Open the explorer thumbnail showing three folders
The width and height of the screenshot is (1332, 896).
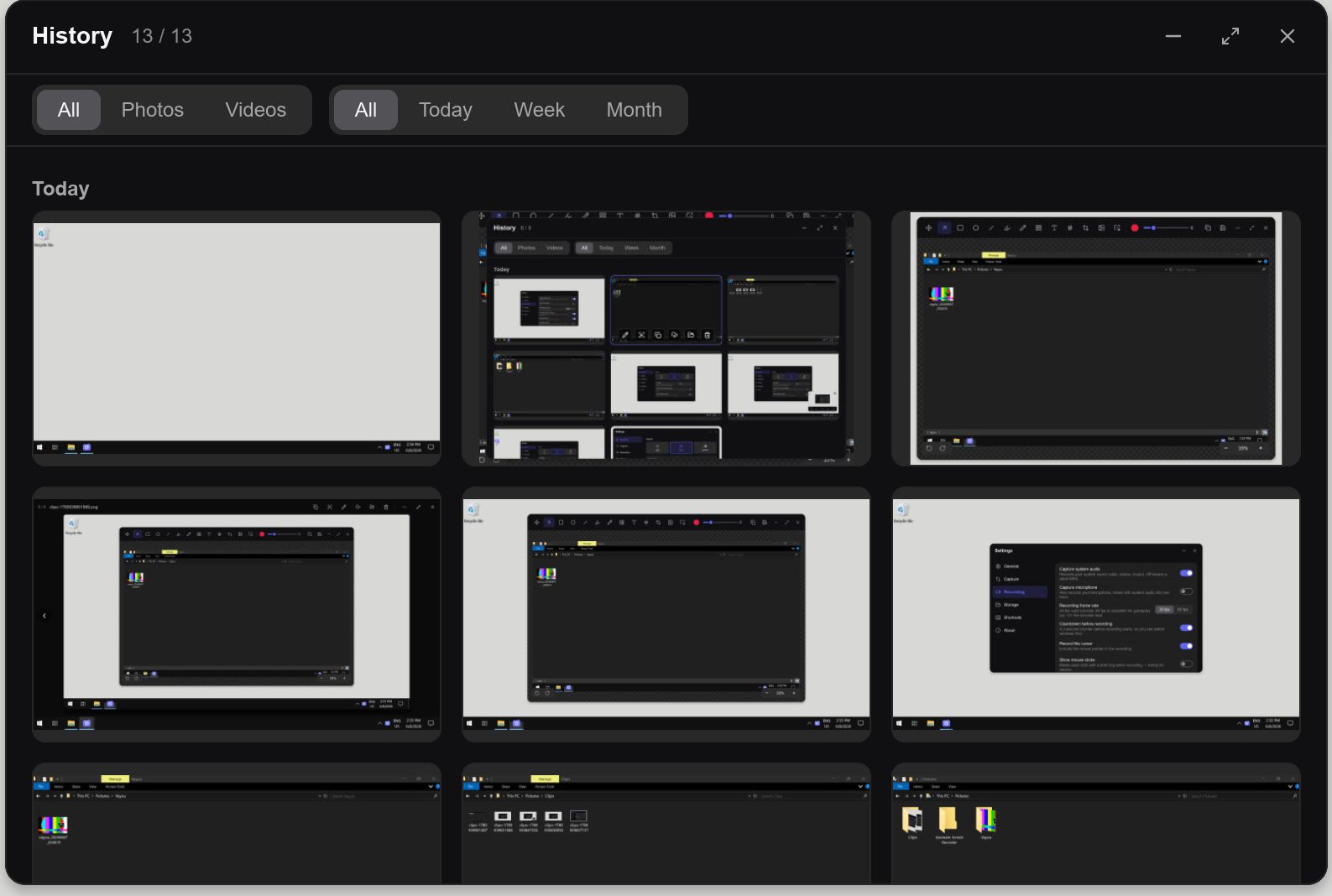(1096, 823)
